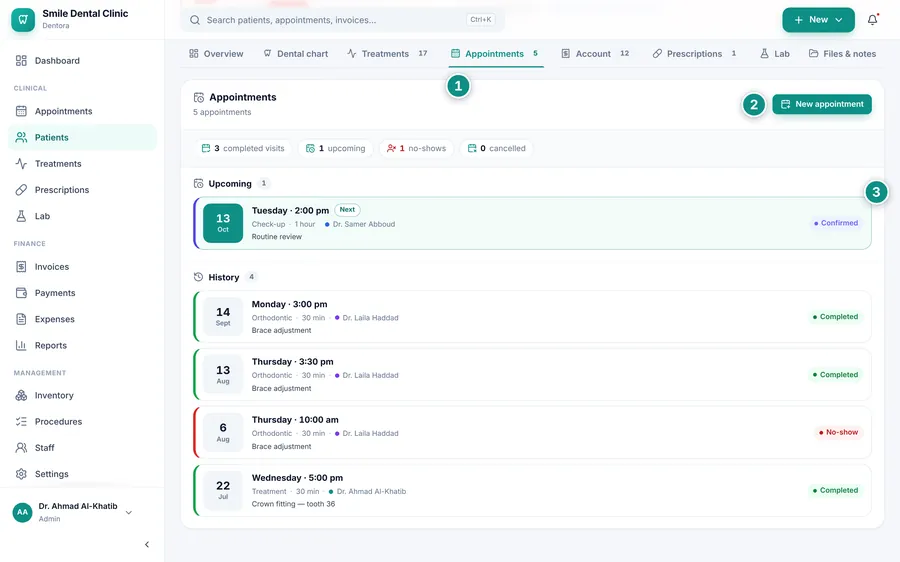900x562 pixels.
Task: Click the Confirmed status badge
Action: click(836, 223)
